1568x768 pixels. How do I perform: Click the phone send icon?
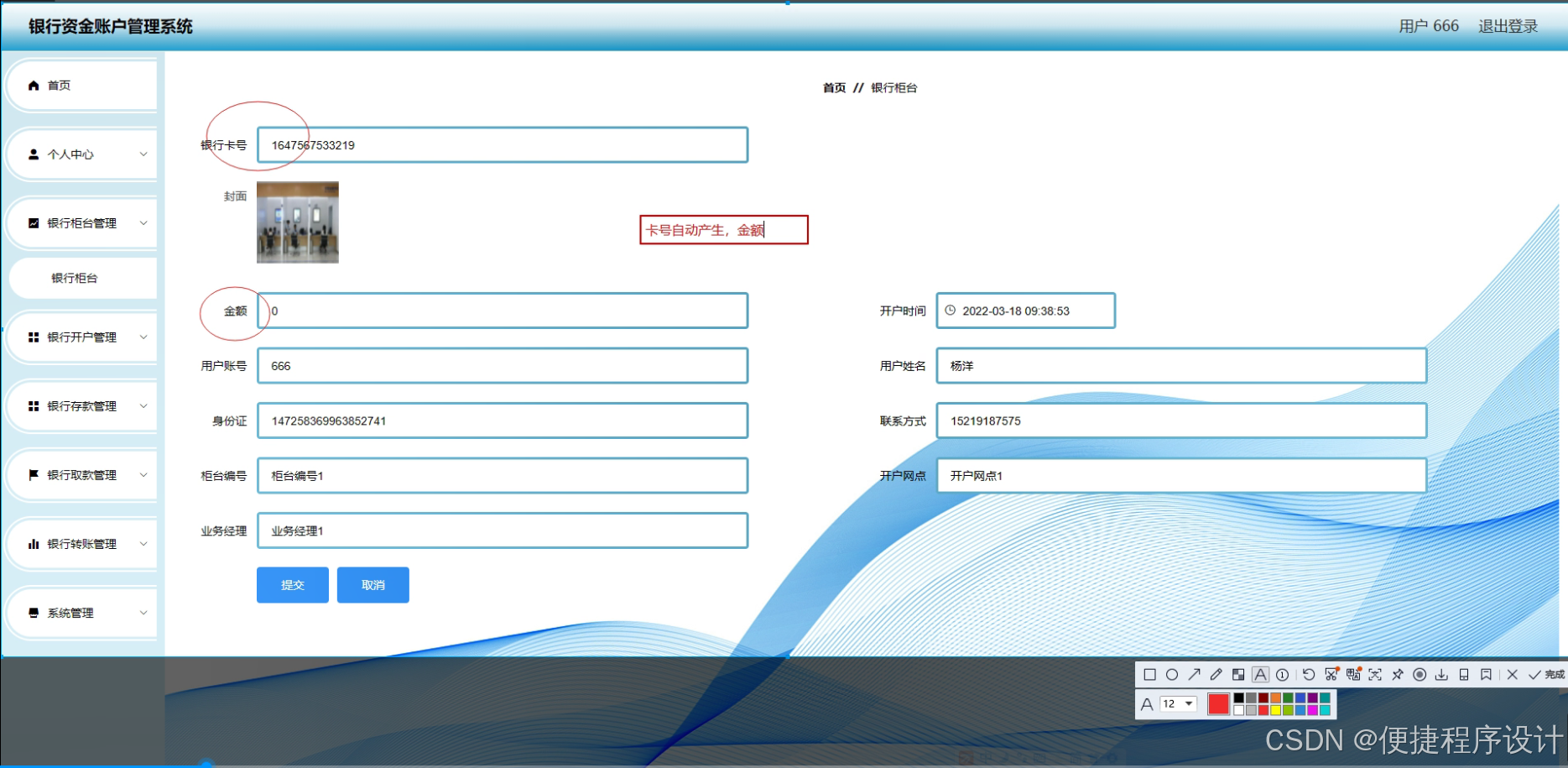[x=1464, y=675]
